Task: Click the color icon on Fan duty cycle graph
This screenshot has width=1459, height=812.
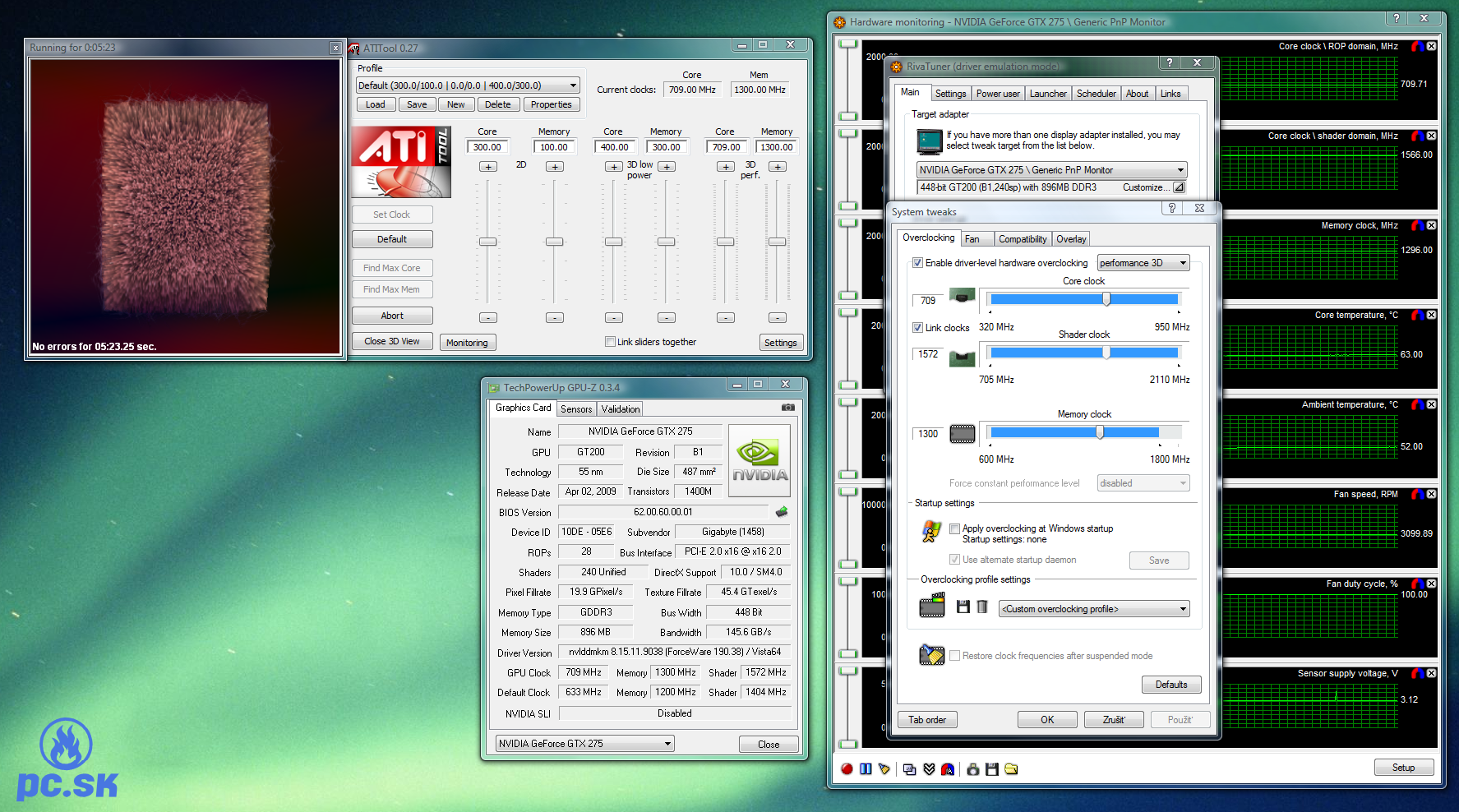Action: coord(1418,584)
